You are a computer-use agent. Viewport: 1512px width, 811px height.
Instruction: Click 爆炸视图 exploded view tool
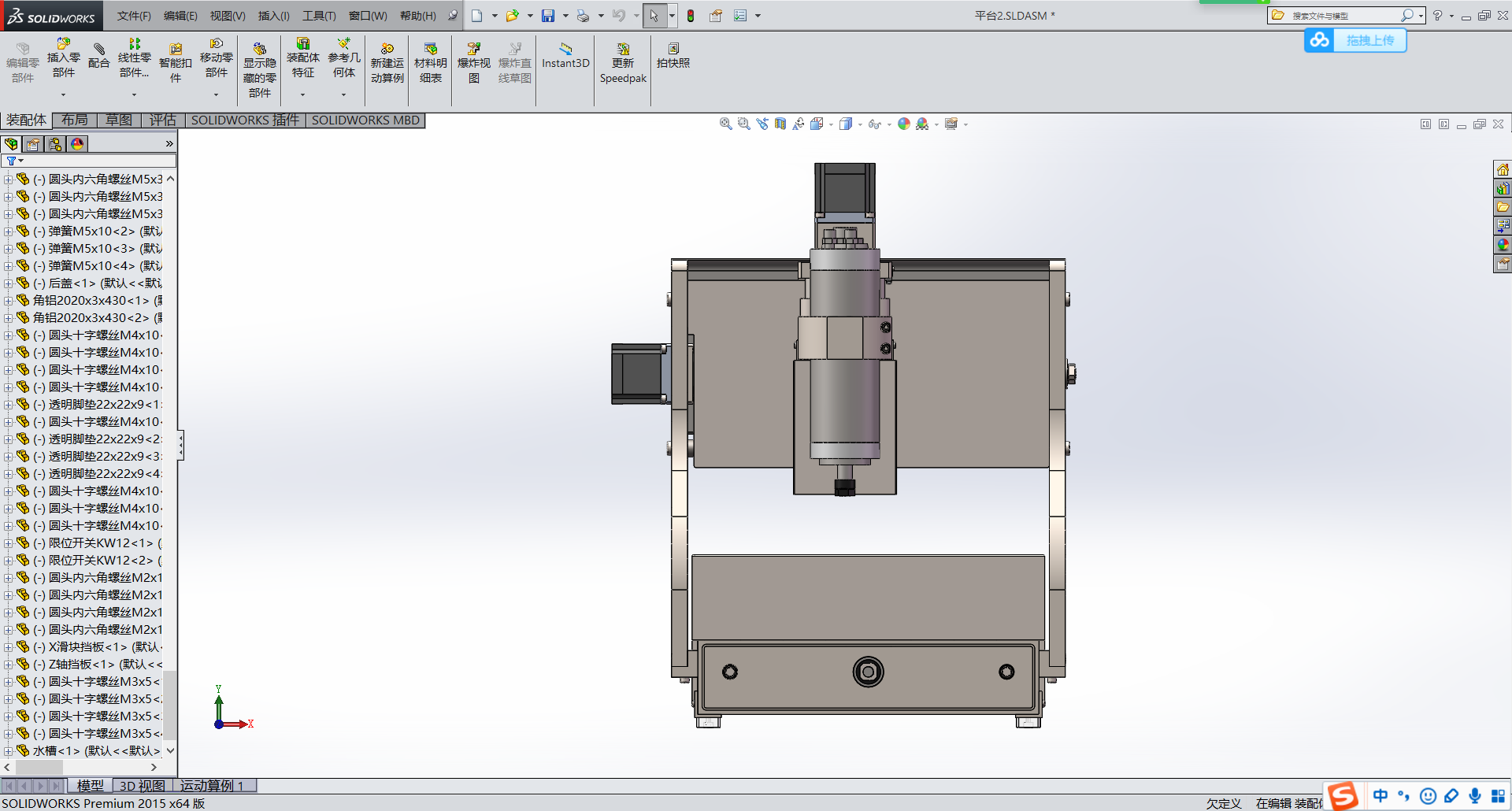pos(473,63)
